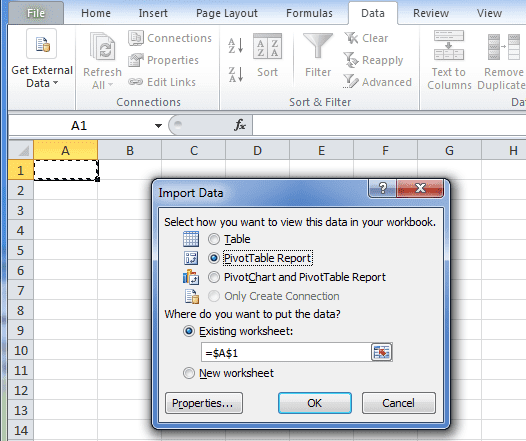This screenshot has height=441, width=526.
Task: Click the Name Box showing A1
Action: coord(79,126)
